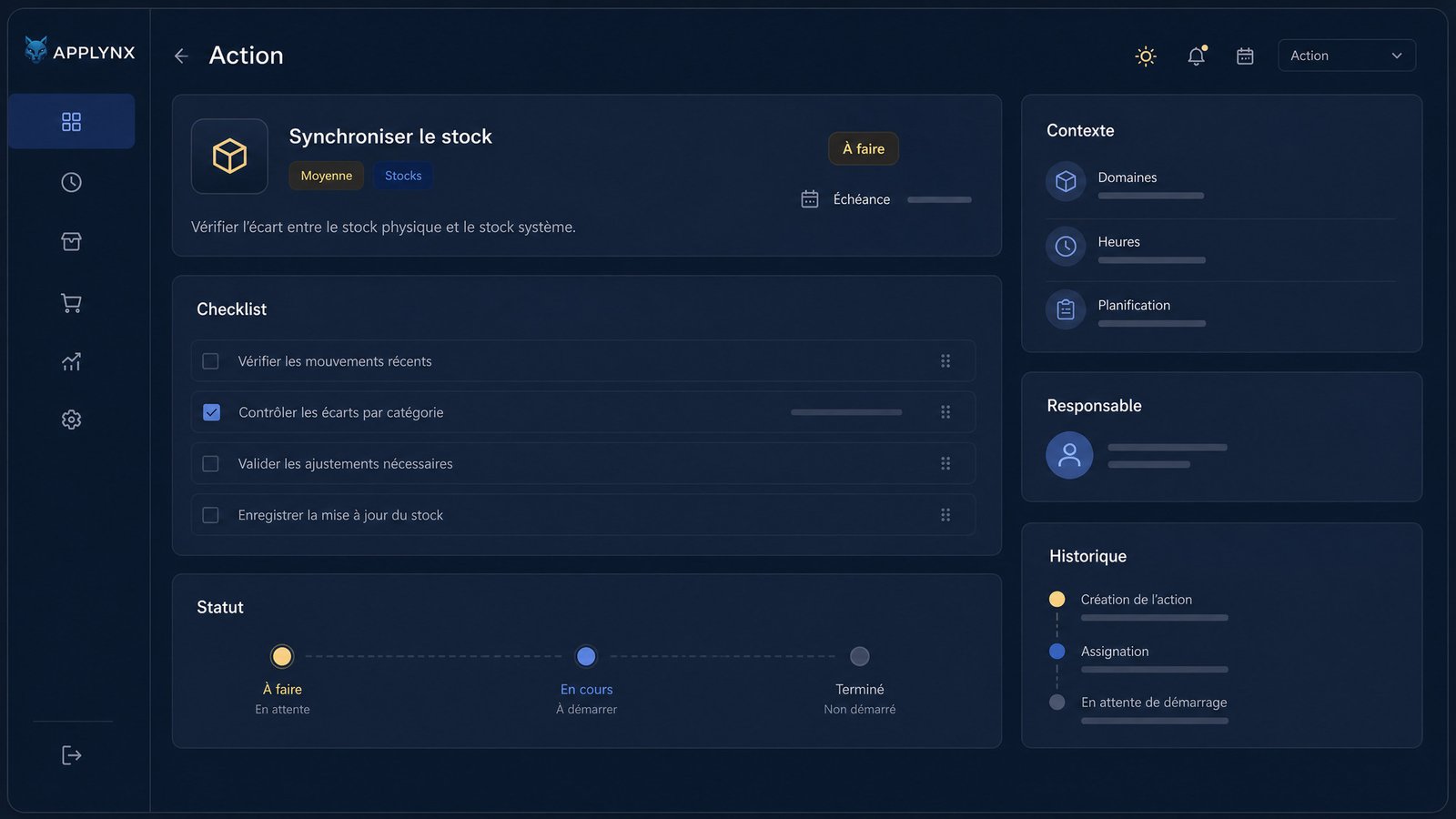Select the 'Terminé' status step marker
1456x819 pixels.
click(x=859, y=656)
